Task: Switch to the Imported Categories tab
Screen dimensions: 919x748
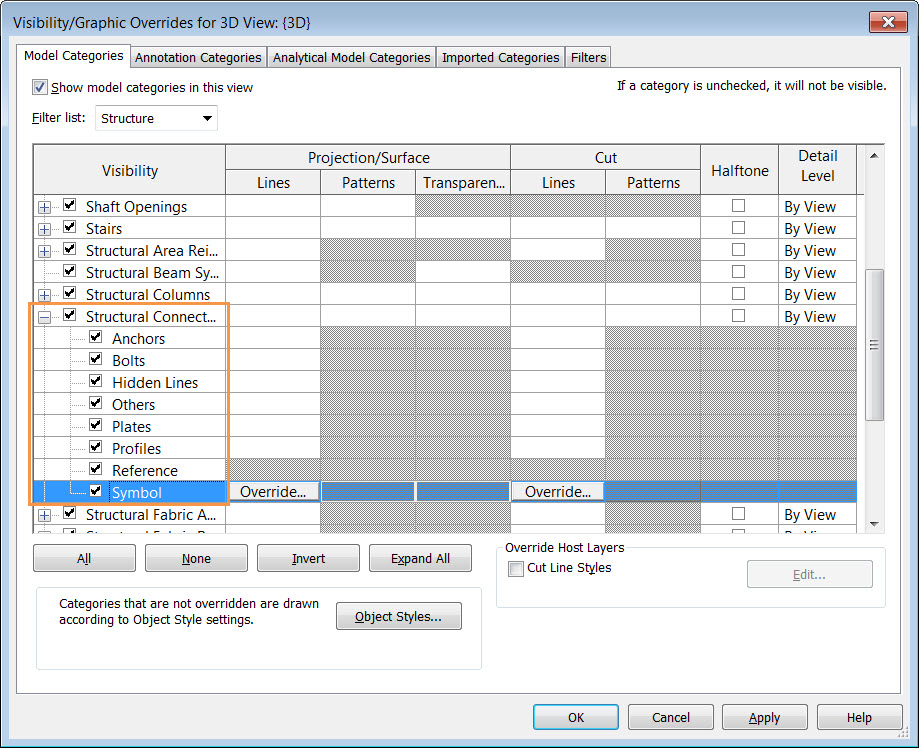Action: coord(500,57)
